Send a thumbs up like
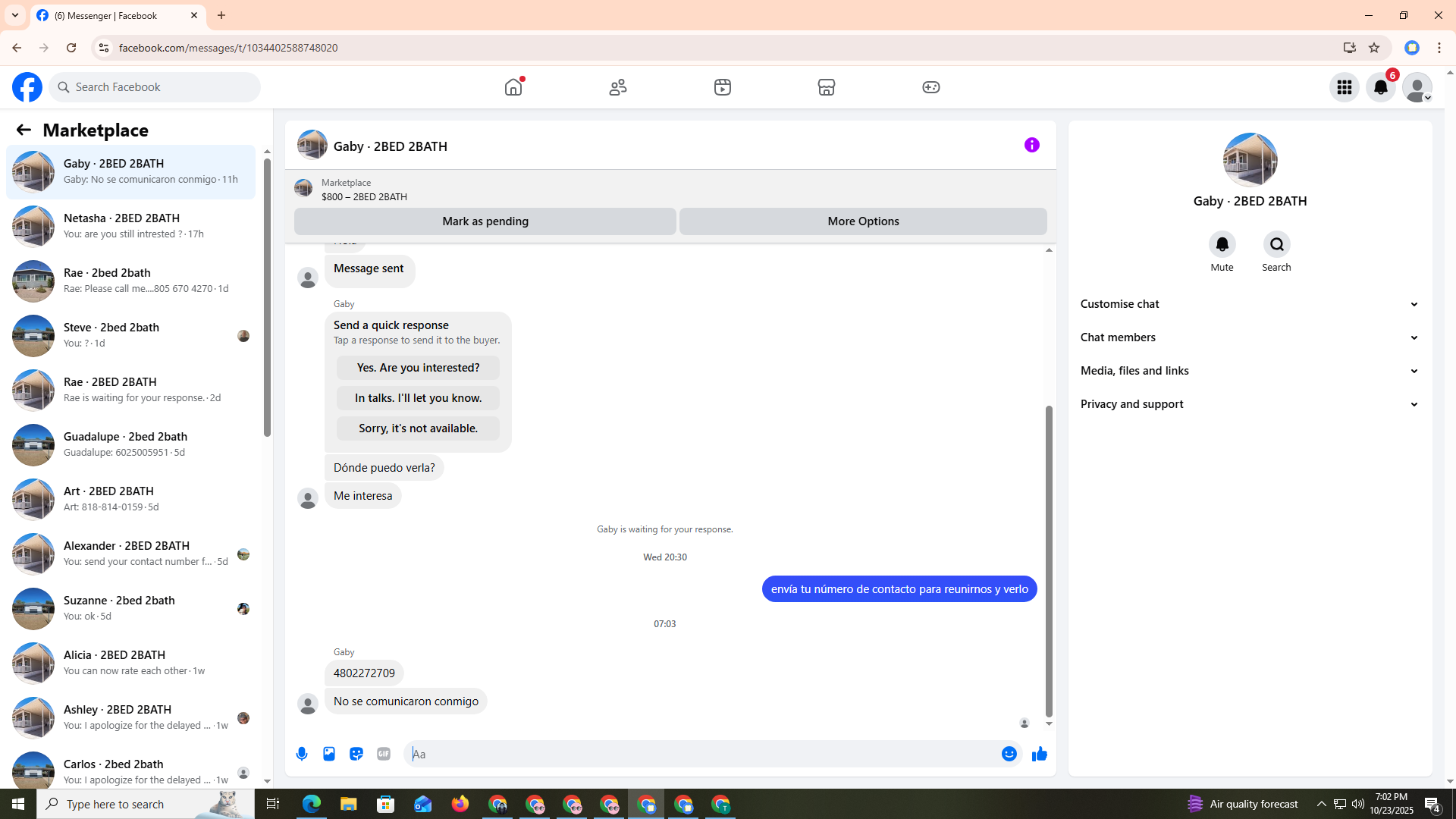 pos(1039,754)
